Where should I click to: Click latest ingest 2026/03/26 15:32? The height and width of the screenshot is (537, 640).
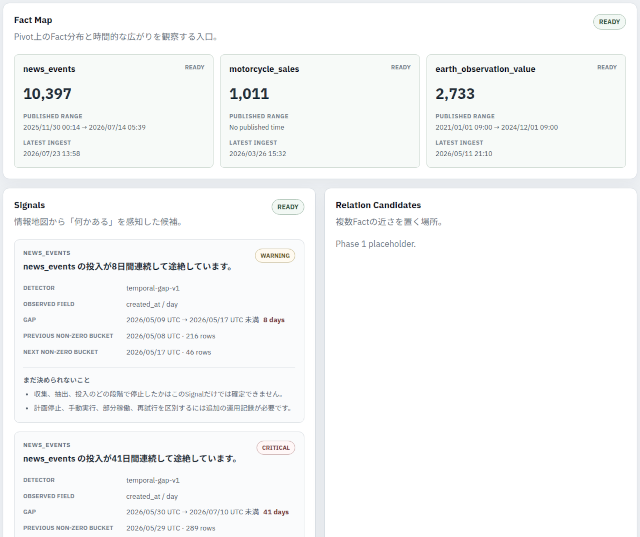tap(258, 153)
